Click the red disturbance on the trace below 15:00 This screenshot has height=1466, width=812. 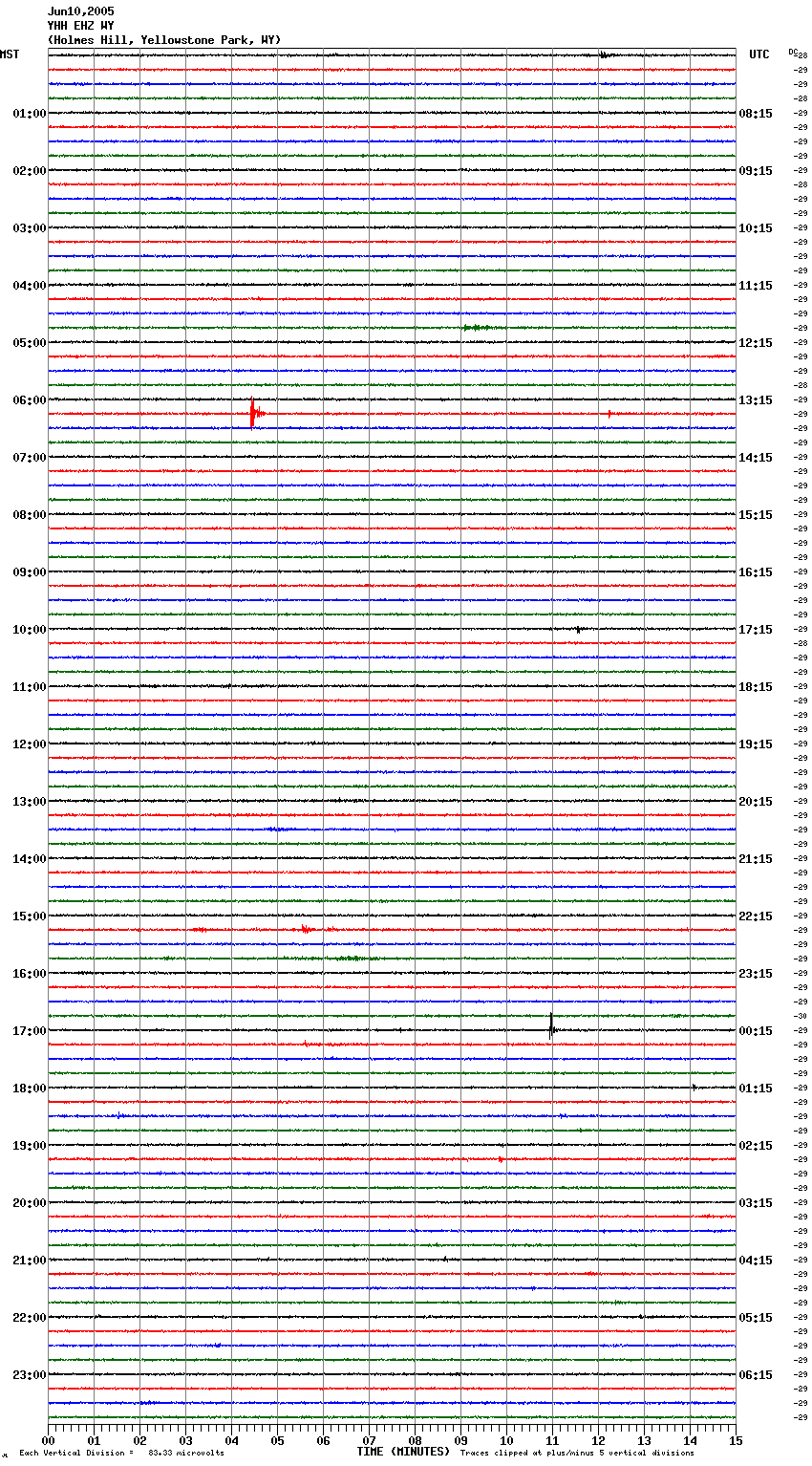305,929
